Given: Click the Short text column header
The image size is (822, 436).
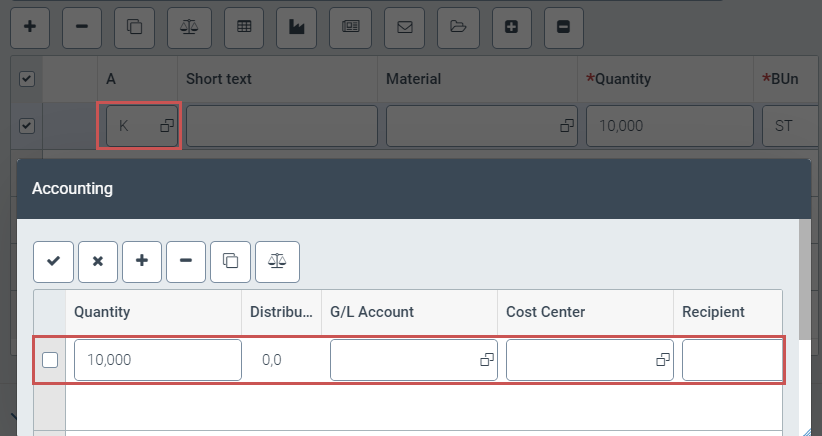Looking at the screenshot, I should (219, 79).
